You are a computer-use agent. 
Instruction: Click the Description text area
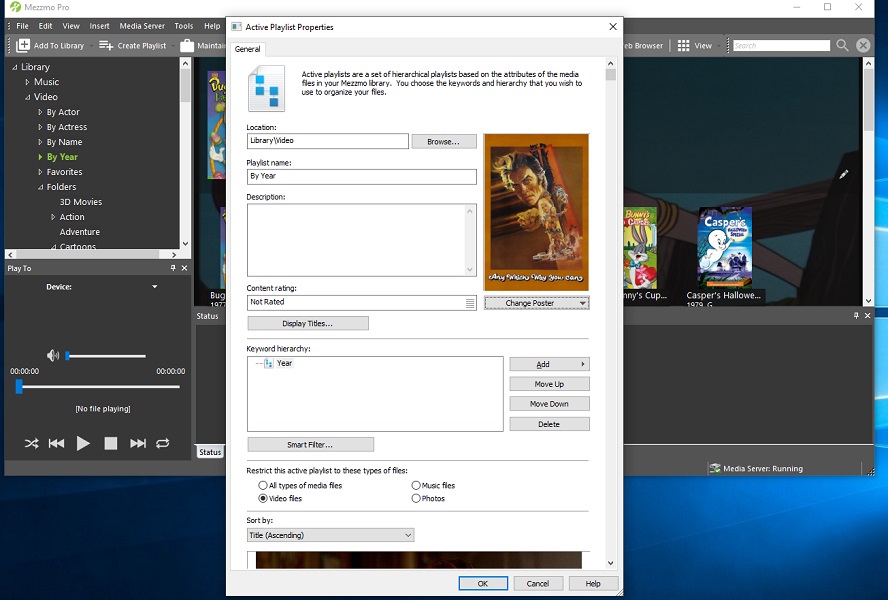pos(361,240)
